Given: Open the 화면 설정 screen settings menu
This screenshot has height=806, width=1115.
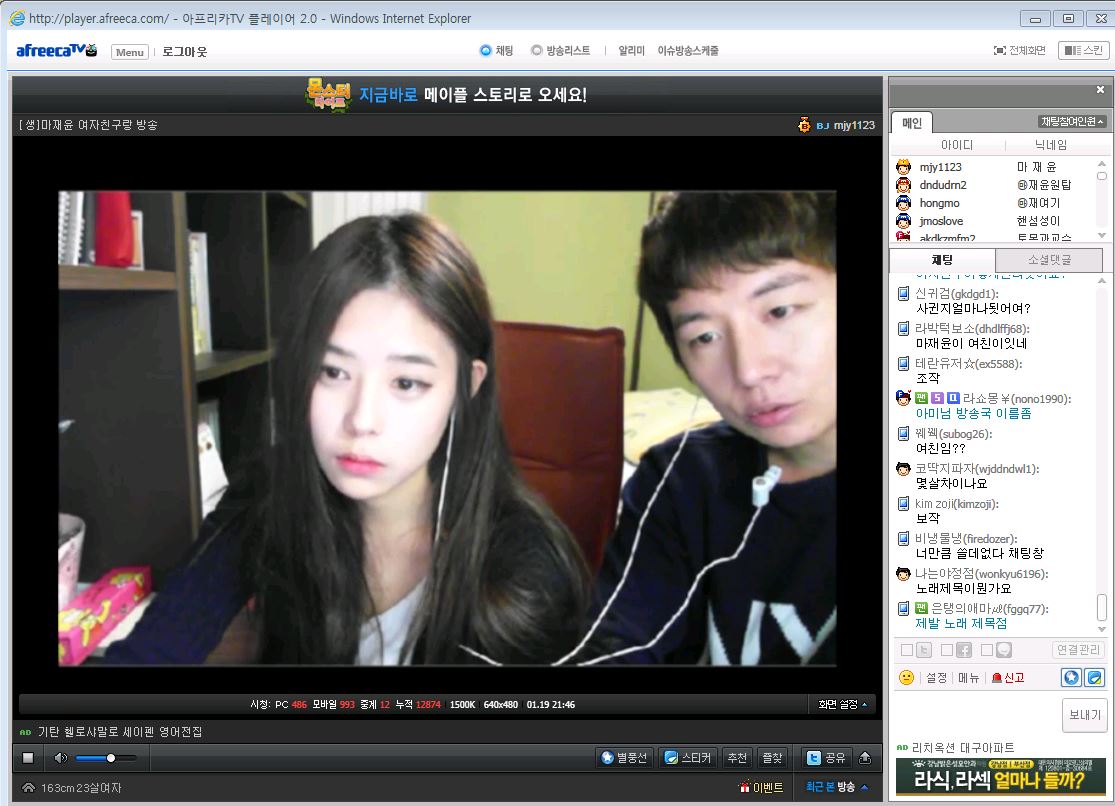Looking at the screenshot, I should point(843,704).
